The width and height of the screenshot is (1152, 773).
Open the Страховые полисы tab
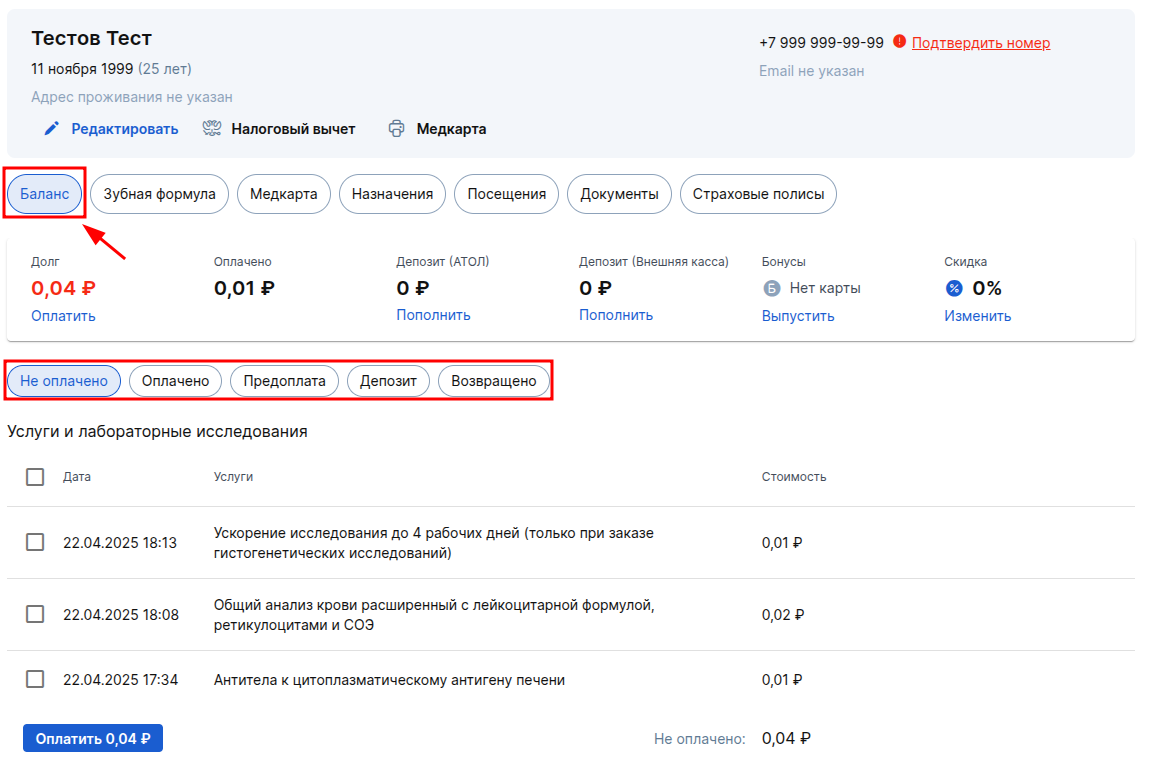(758, 194)
